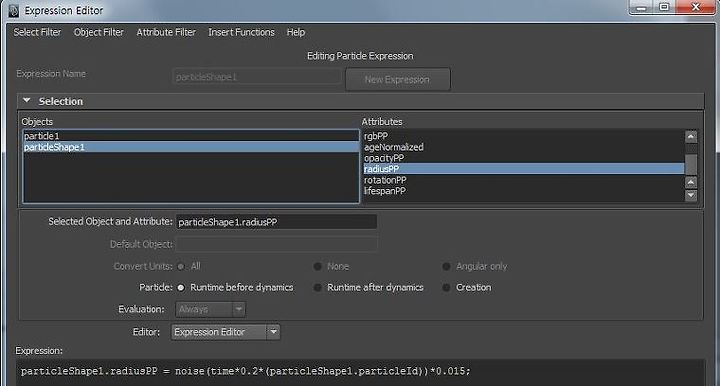Collapse the Selection section triangle
Screen dimensions: 720x386
tap(27, 101)
